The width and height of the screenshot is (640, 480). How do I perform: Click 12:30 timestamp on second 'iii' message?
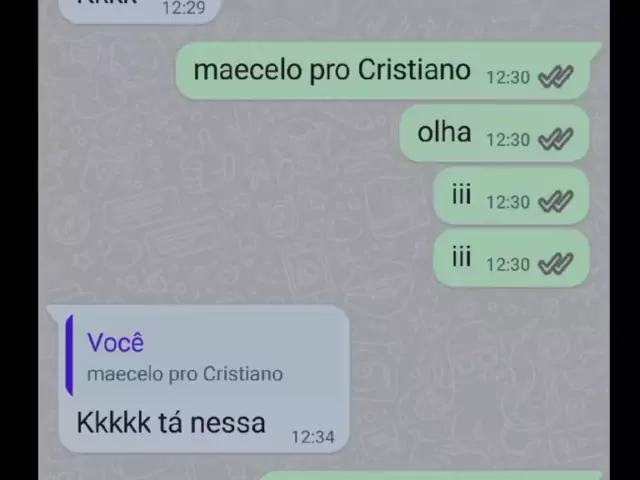(x=508, y=264)
